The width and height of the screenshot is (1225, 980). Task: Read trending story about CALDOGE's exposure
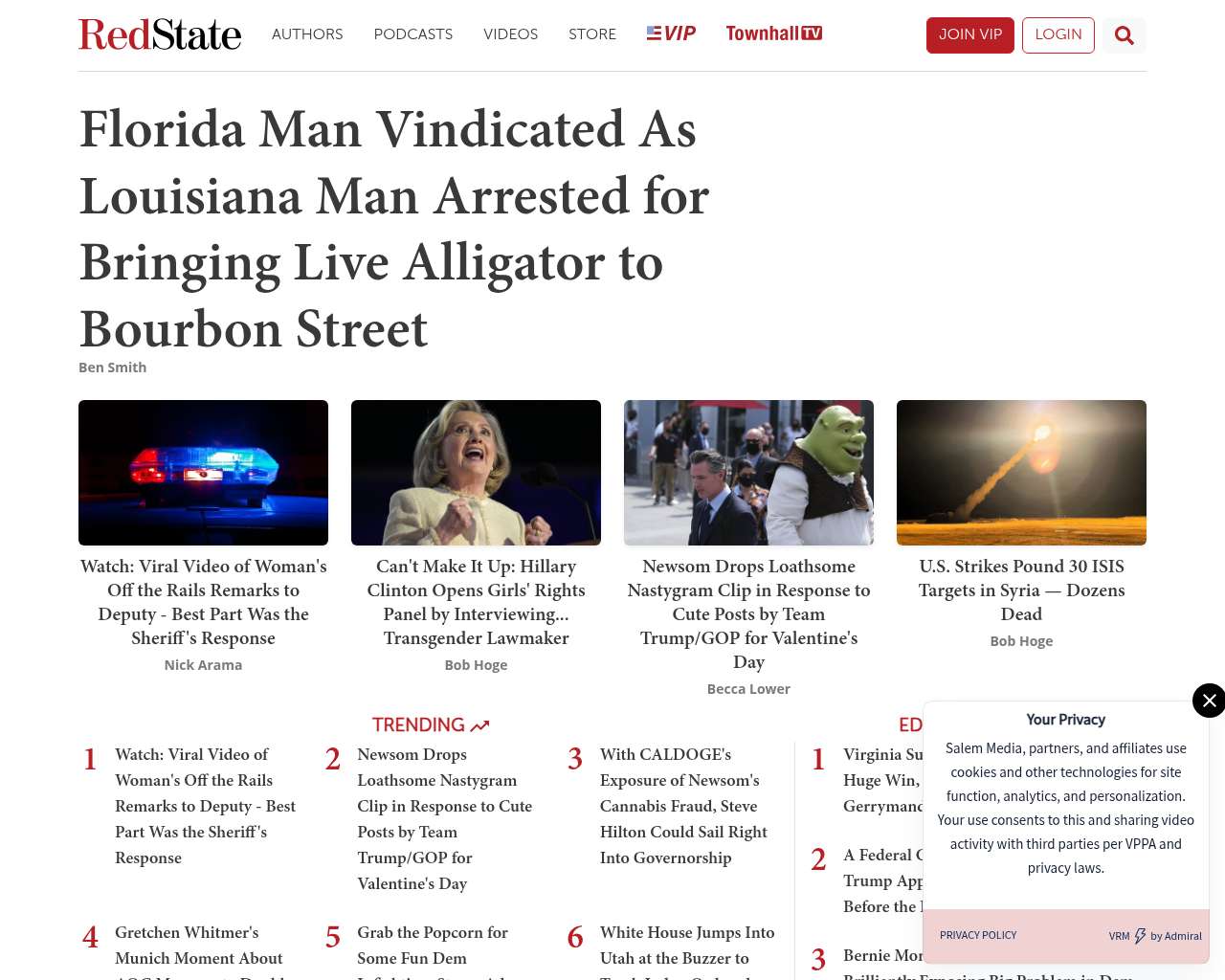click(683, 806)
